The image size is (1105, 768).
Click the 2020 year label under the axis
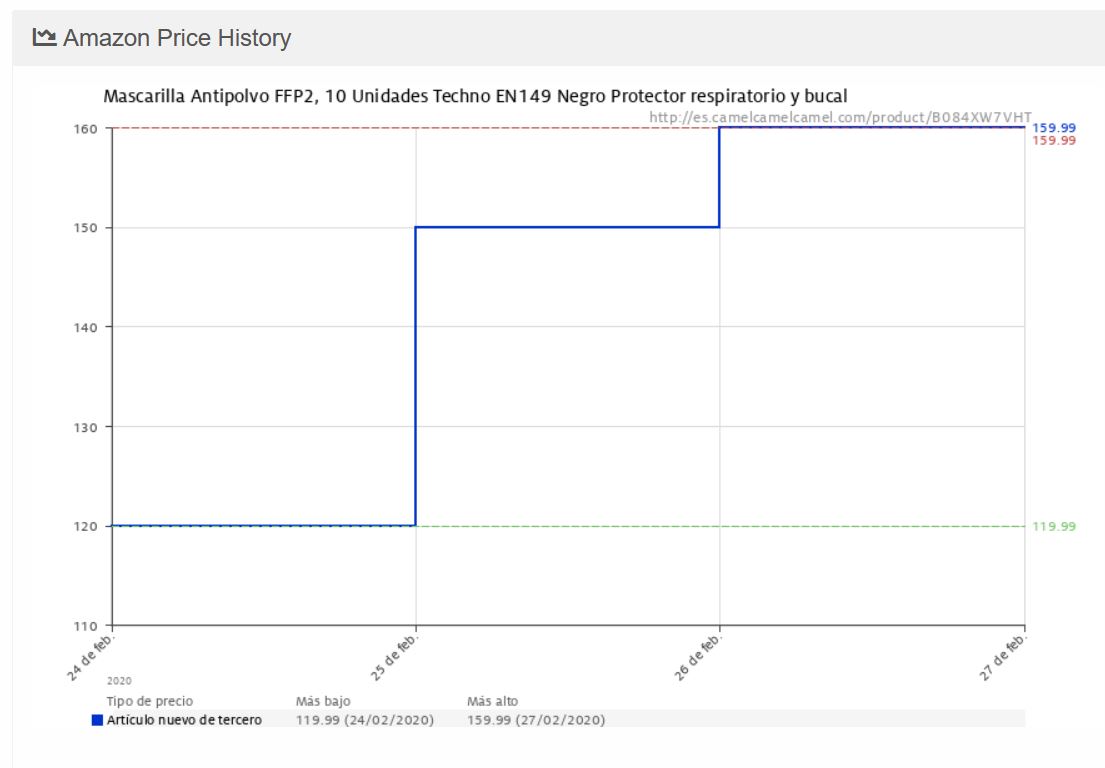coord(119,681)
